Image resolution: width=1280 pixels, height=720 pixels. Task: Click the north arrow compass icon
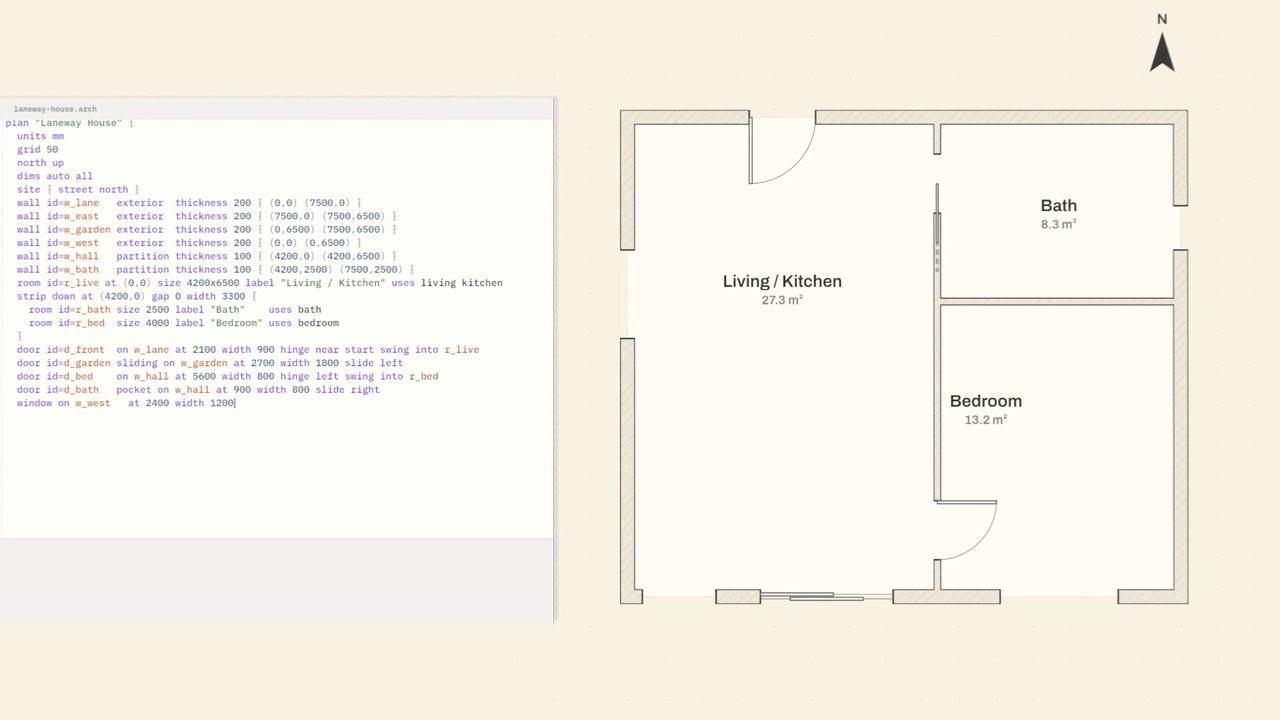pos(1162,44)
